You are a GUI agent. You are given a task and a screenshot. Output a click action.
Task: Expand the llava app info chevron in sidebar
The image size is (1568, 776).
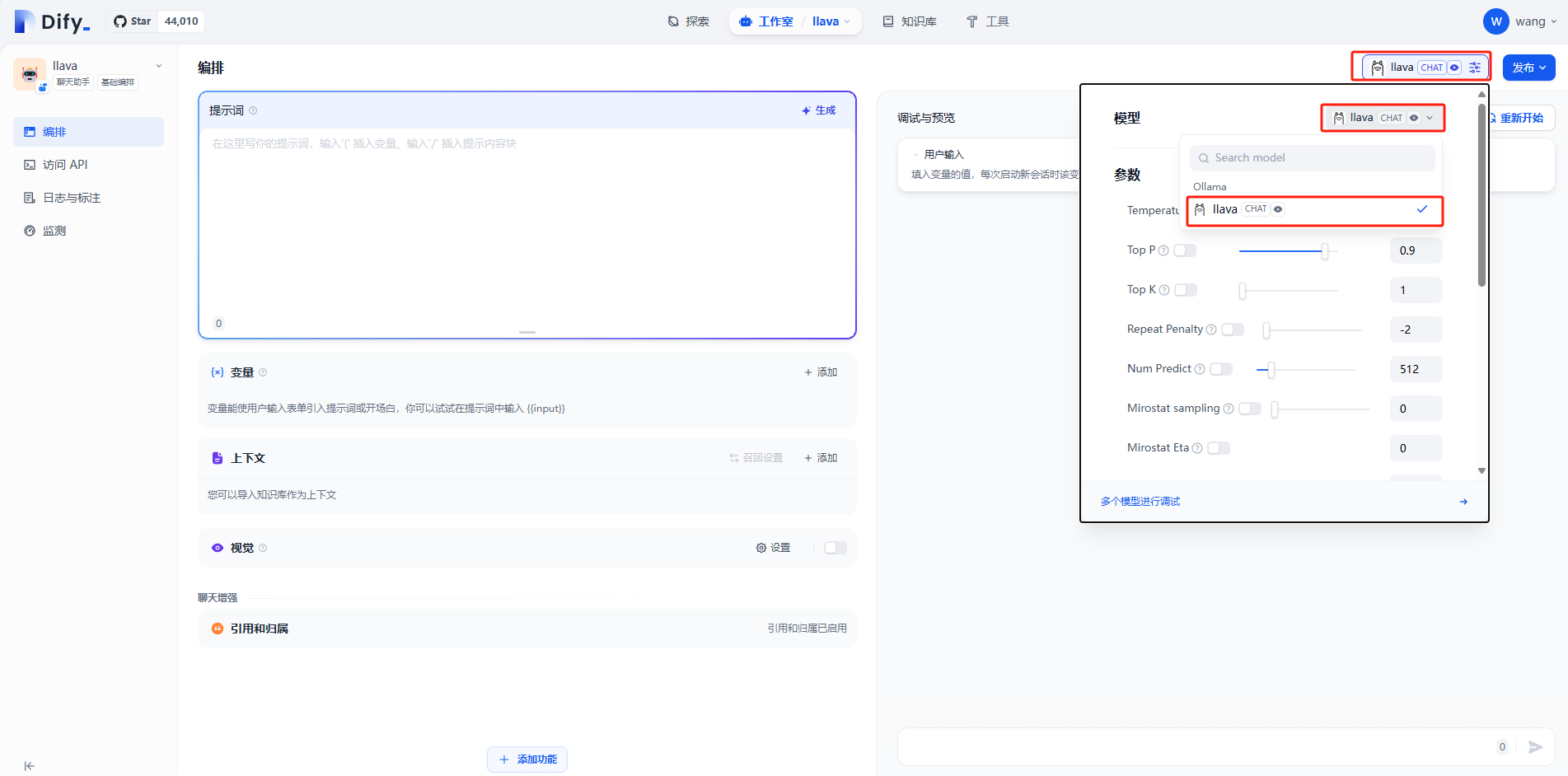point(159,66)
